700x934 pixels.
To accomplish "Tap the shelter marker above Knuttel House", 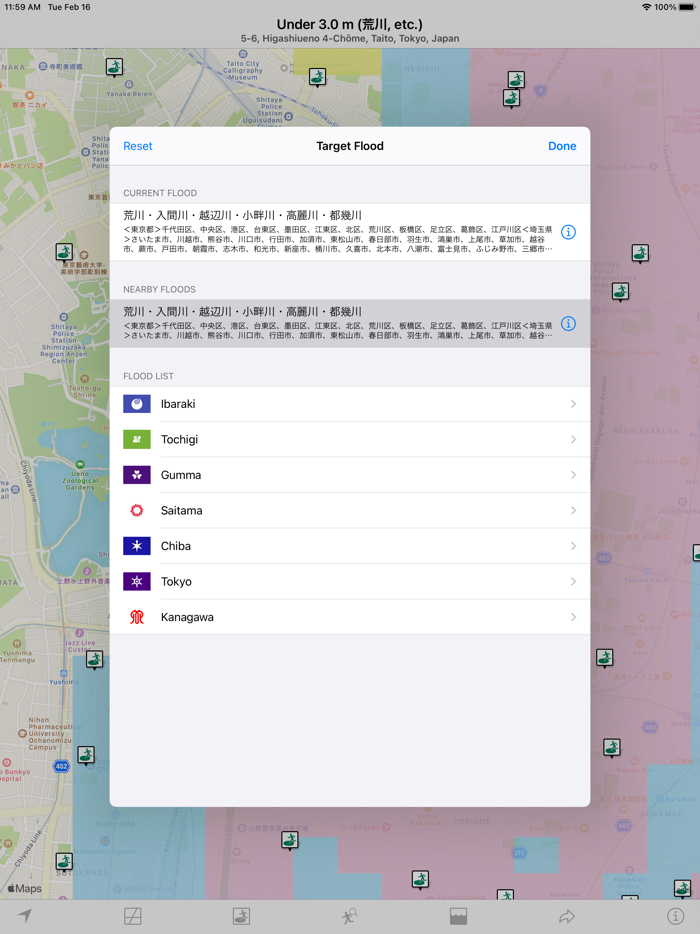I will [x=620, y=292].
